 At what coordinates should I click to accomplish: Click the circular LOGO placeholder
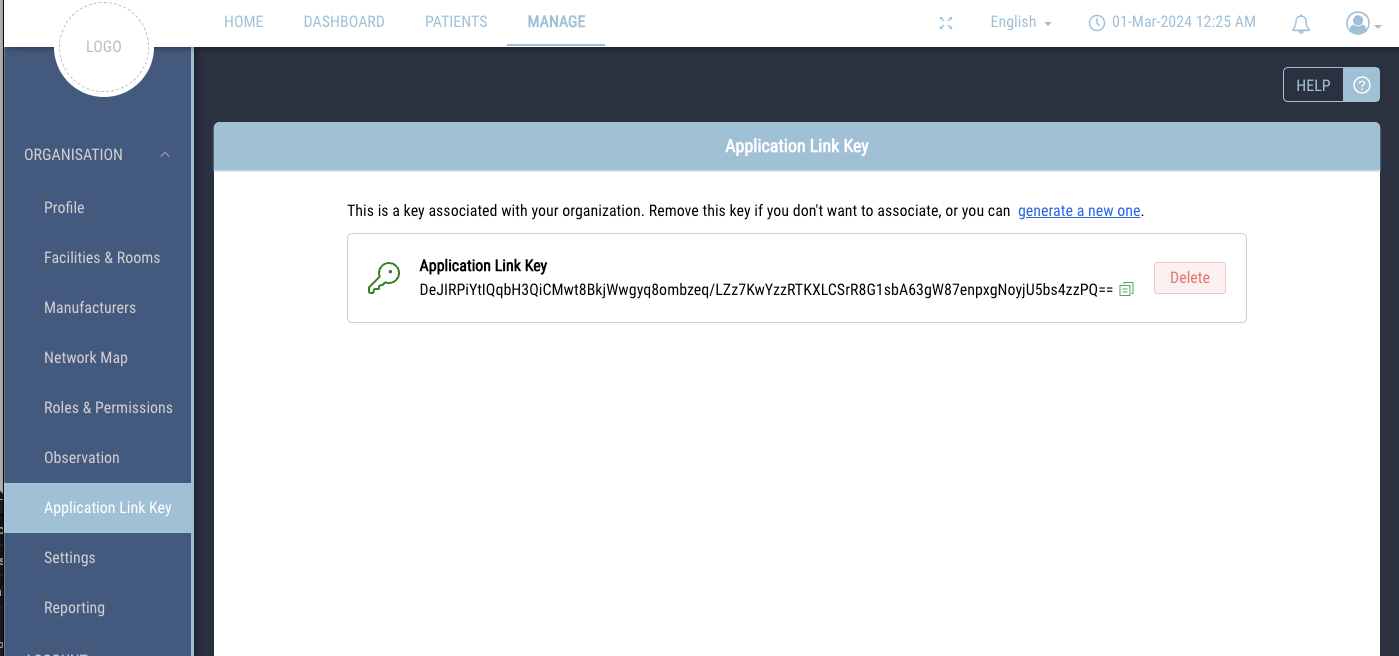click(104, 47)
